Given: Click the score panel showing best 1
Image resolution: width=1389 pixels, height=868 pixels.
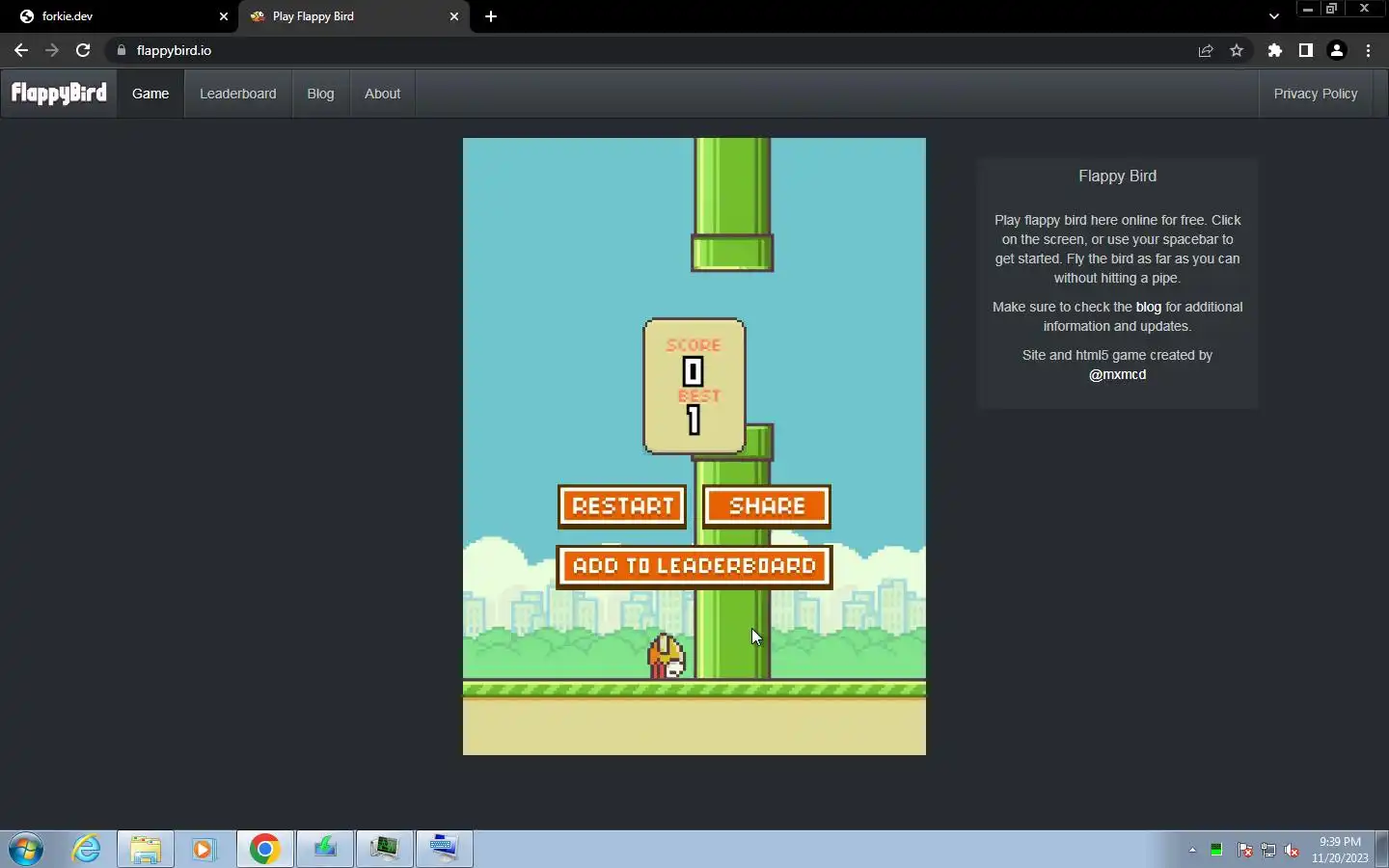Looking at the screenshot, I should coord(694,386).
